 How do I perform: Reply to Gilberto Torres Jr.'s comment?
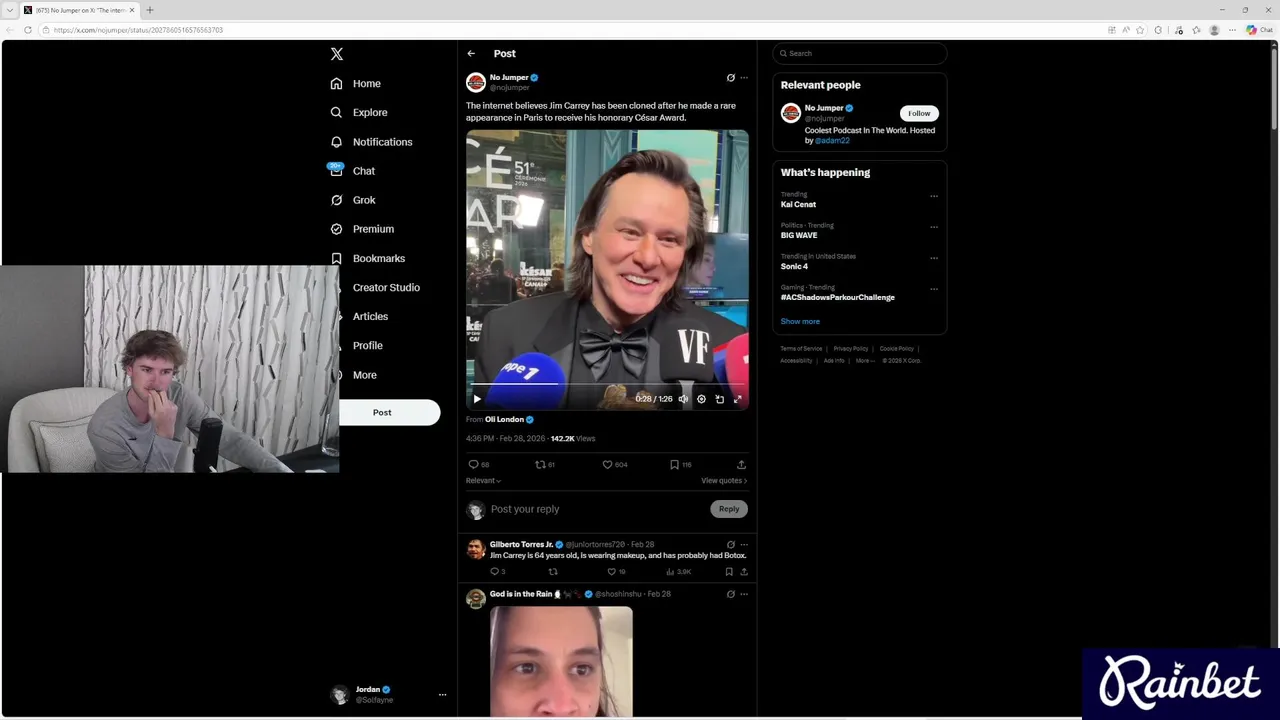point(497,572)
